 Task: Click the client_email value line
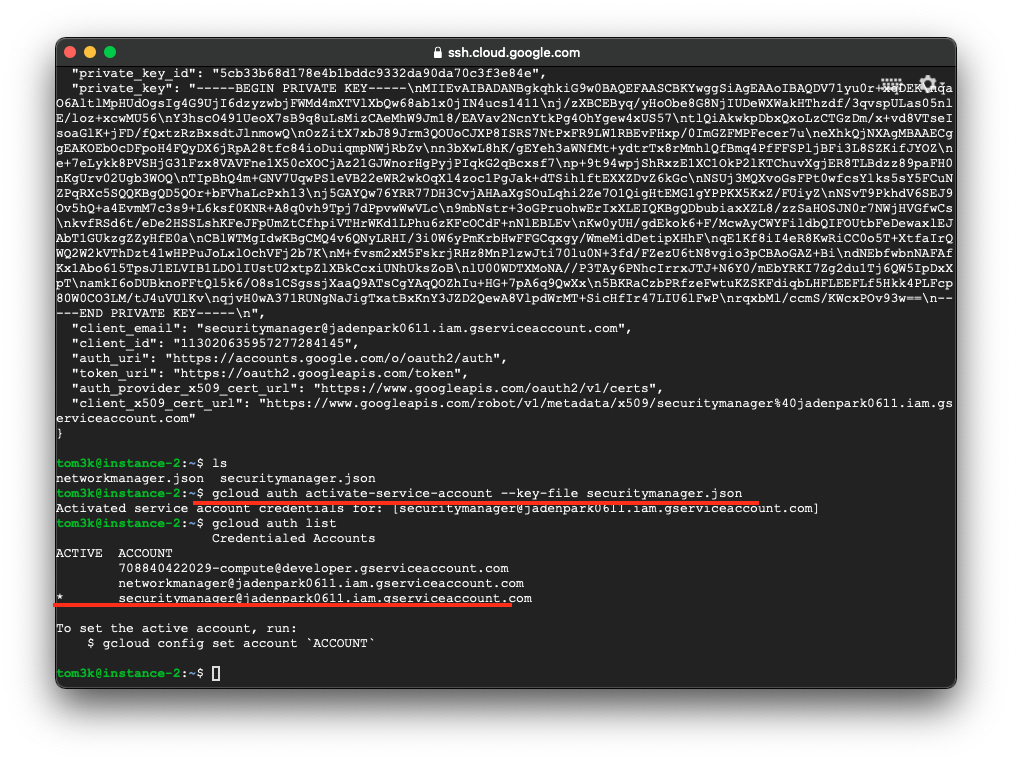point(352,328)
